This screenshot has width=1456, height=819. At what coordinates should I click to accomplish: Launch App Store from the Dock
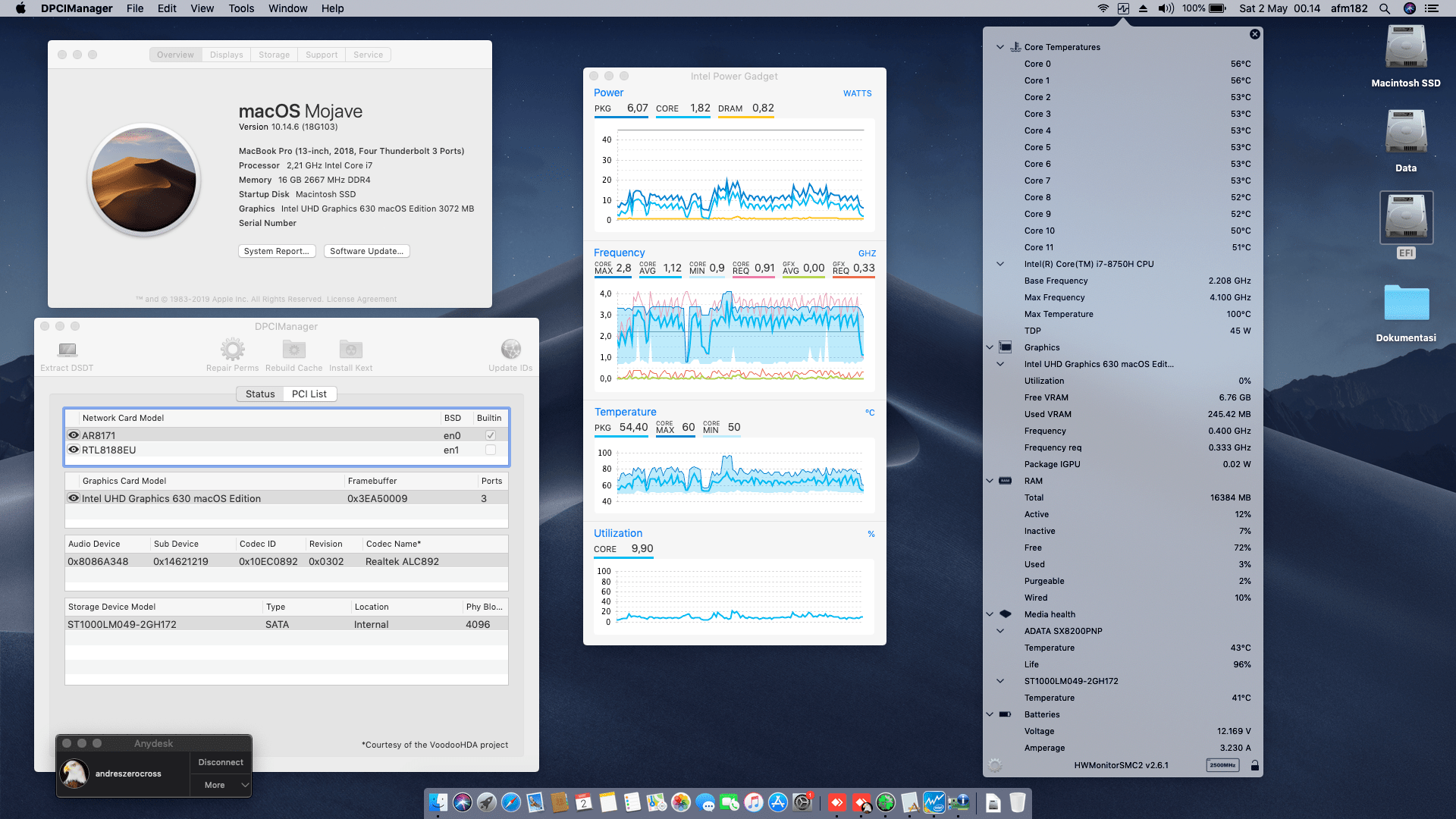coord(778,802)
